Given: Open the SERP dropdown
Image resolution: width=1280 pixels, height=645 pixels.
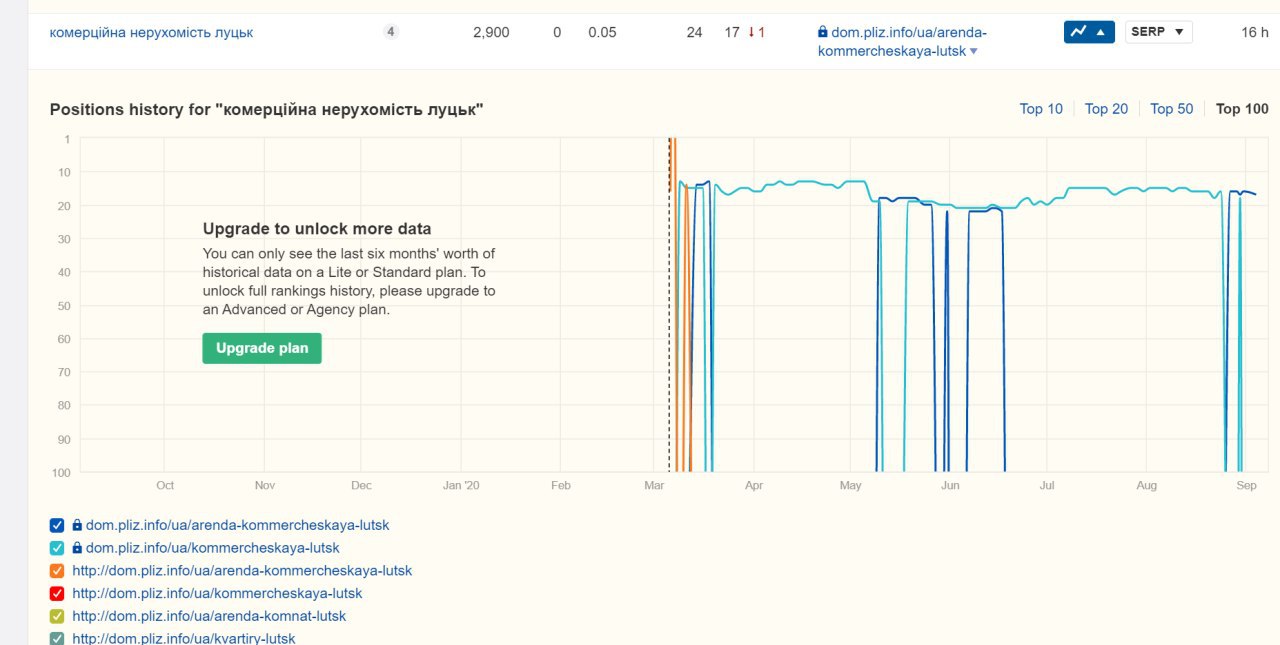Looking at the screenshot, I should point(1158,32).
